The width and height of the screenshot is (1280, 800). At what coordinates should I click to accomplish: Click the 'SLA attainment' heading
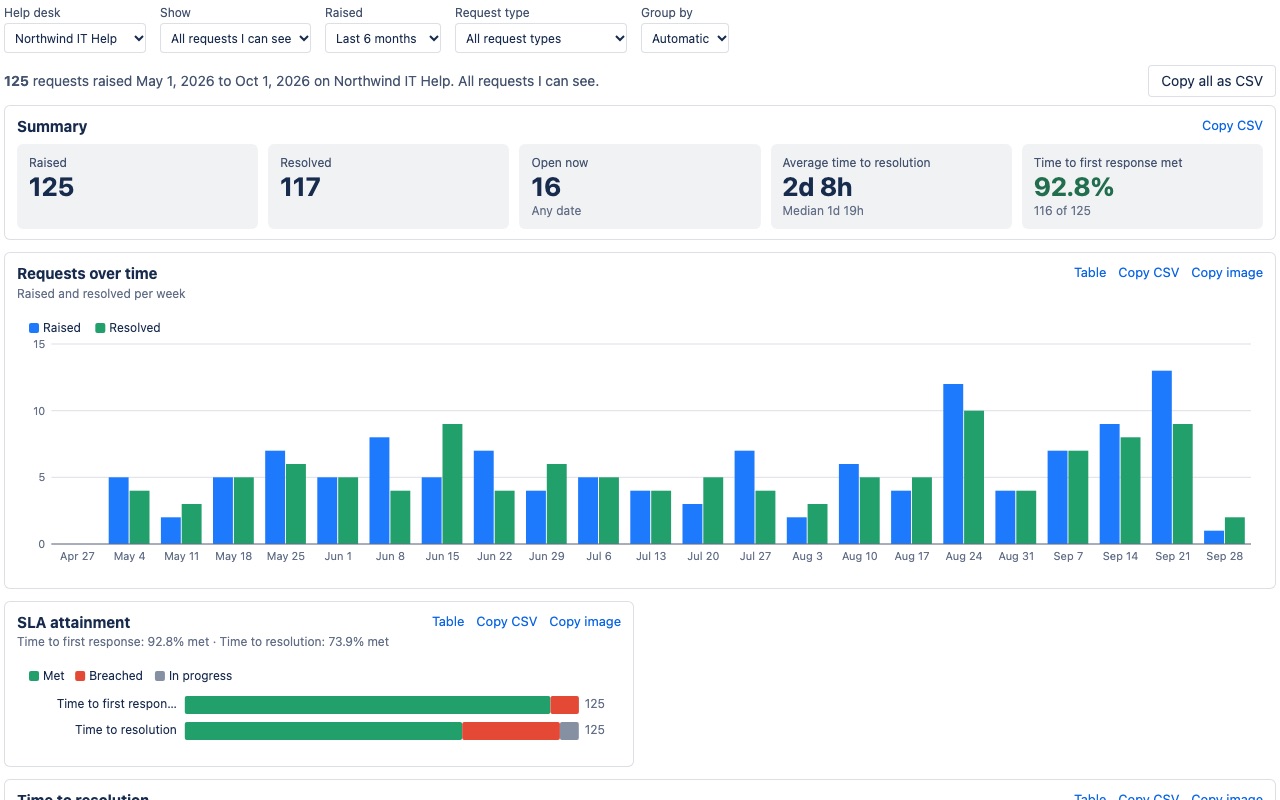74,622
